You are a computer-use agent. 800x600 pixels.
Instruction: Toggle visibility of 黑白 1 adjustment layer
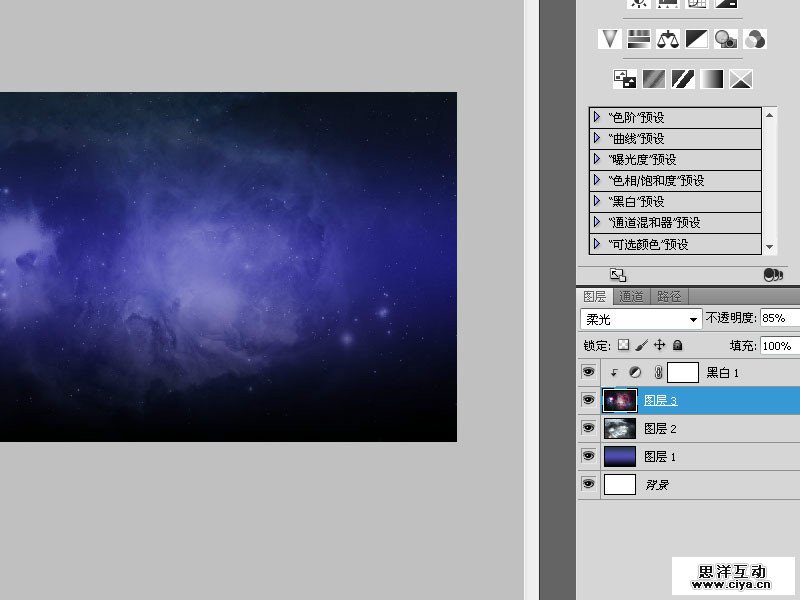[589, 372]
